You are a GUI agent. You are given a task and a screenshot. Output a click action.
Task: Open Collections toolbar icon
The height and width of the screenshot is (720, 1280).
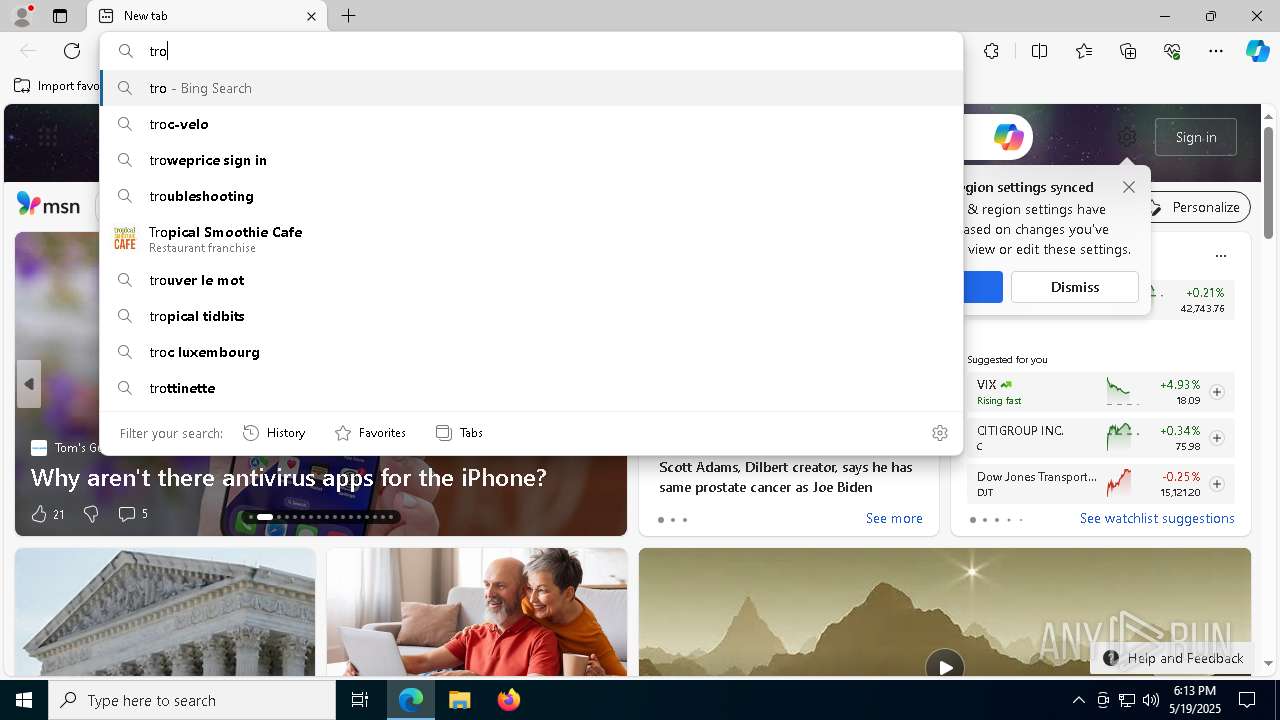pyautogui.click(x=1128, y=51)
